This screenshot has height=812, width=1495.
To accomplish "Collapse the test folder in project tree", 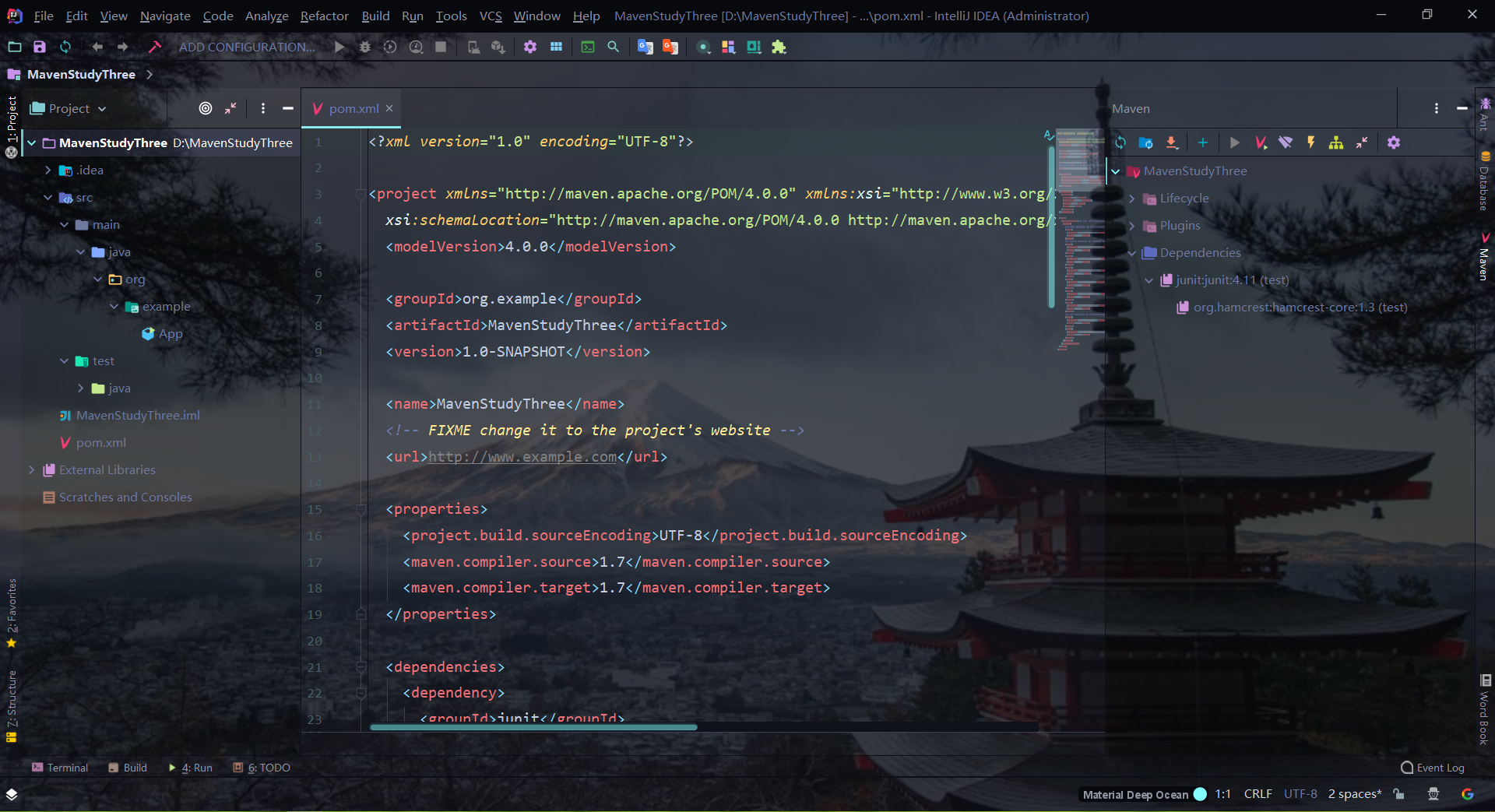I will 65,360.
